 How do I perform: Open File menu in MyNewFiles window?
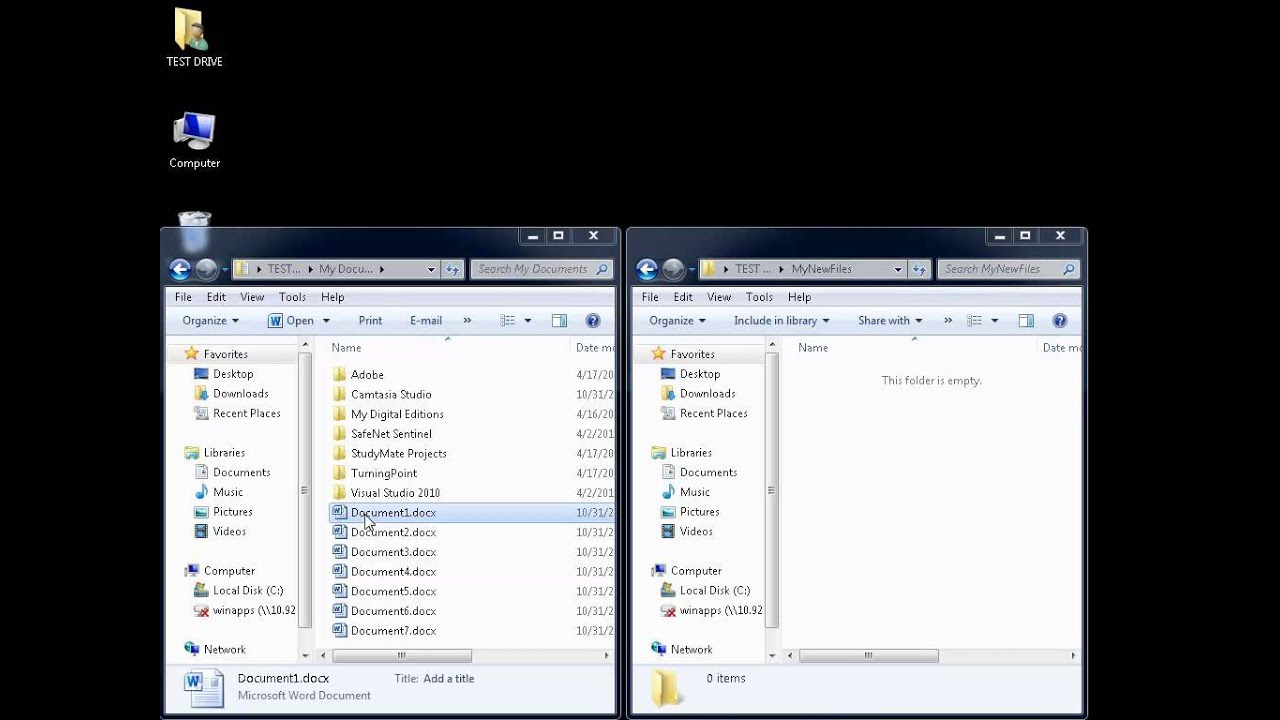click(650, 297)
